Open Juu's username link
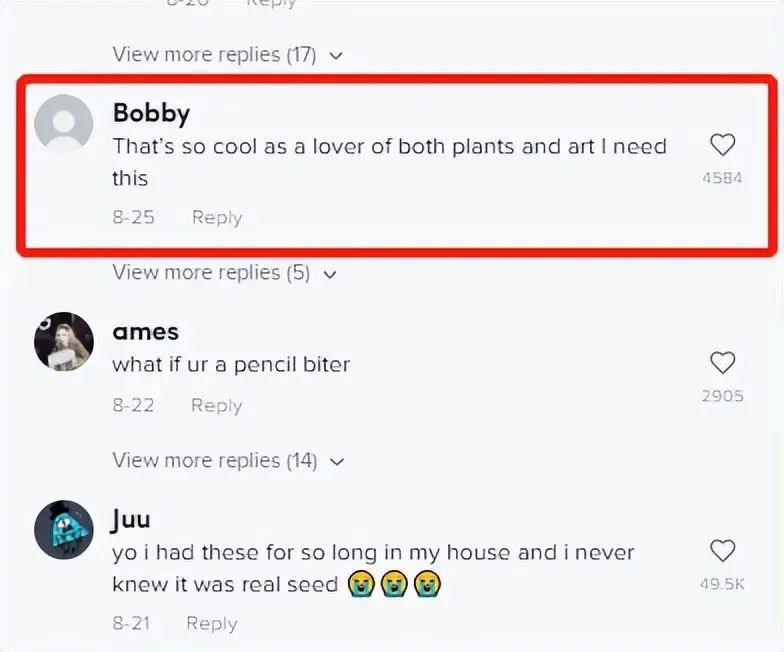 tap(131, 520)
